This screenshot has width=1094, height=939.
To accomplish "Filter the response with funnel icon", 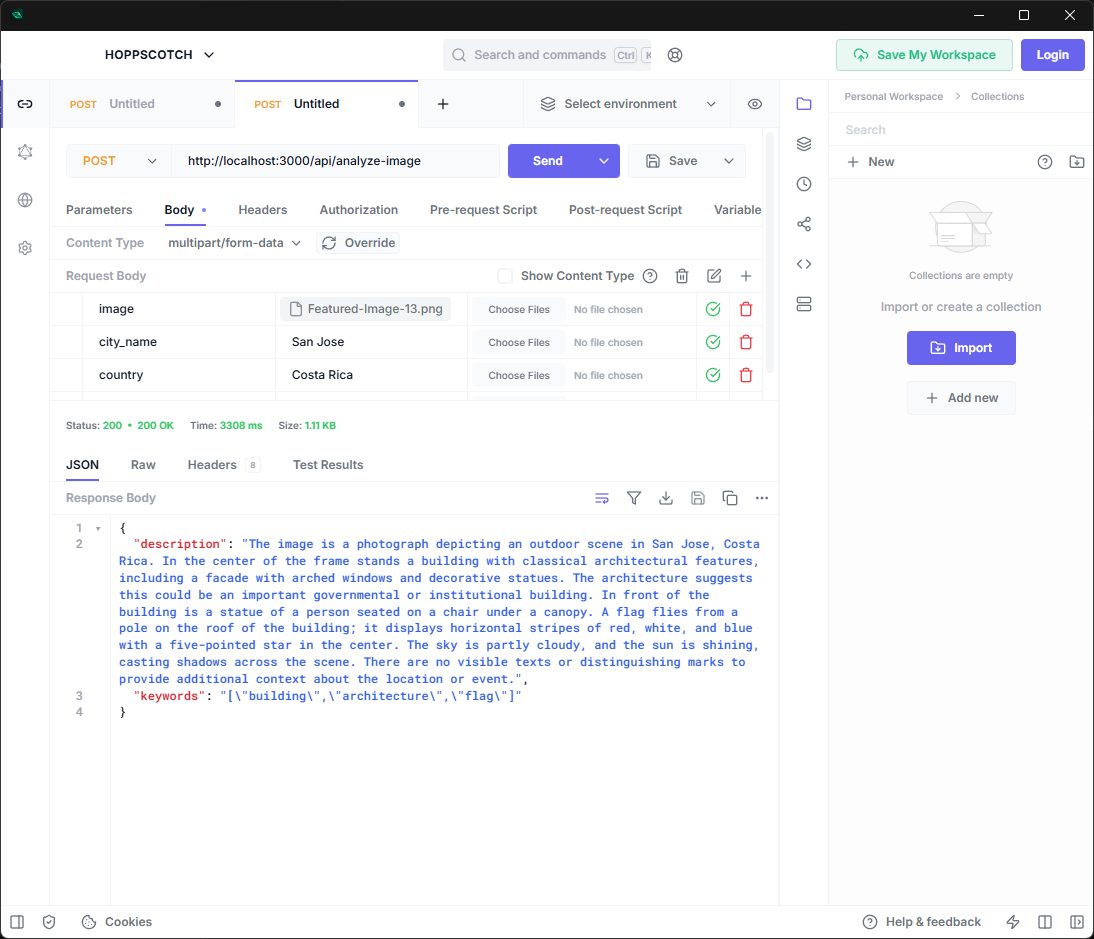I will [x=634, y=498].
